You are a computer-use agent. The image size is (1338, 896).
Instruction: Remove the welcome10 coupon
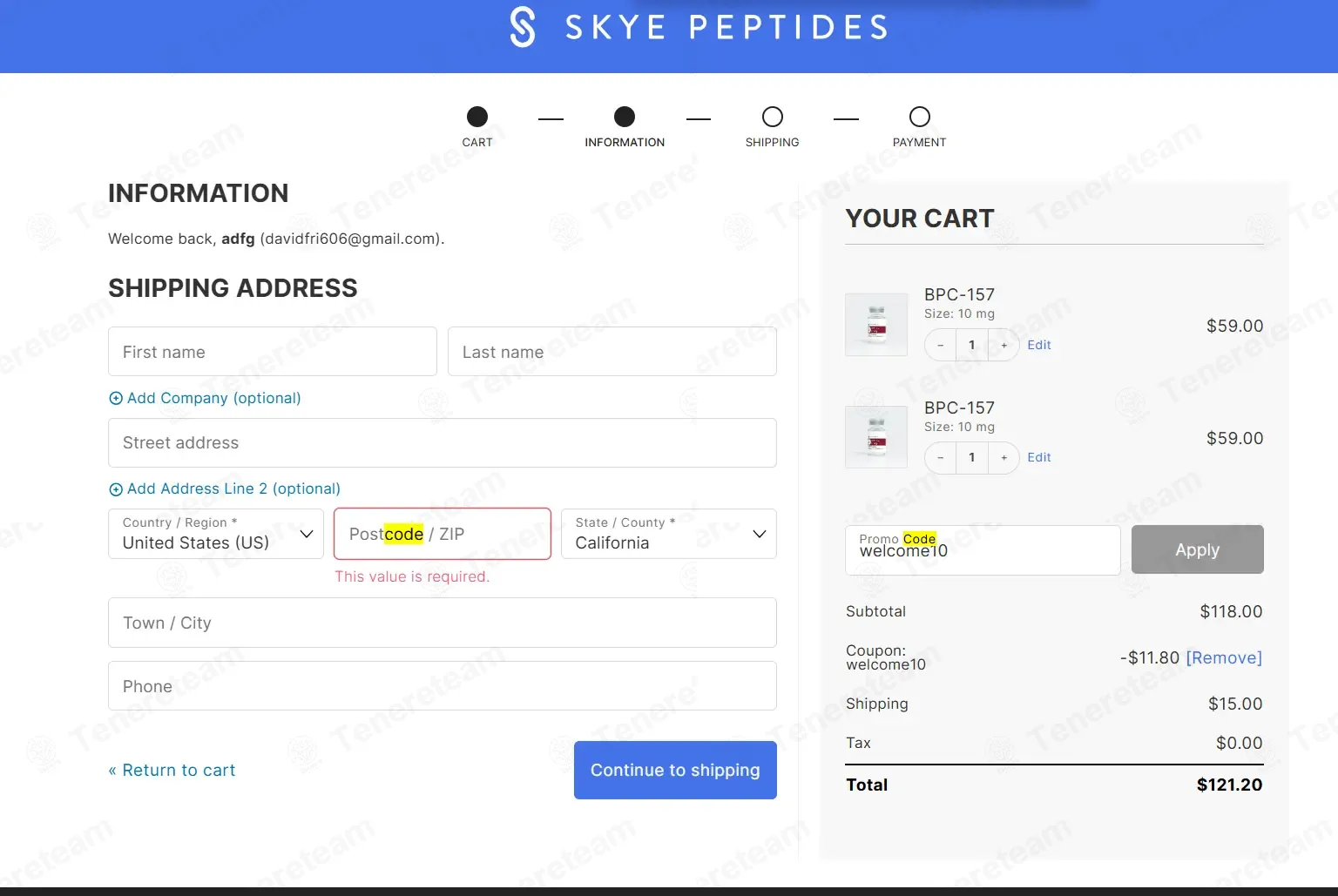tap(1224, 657)
